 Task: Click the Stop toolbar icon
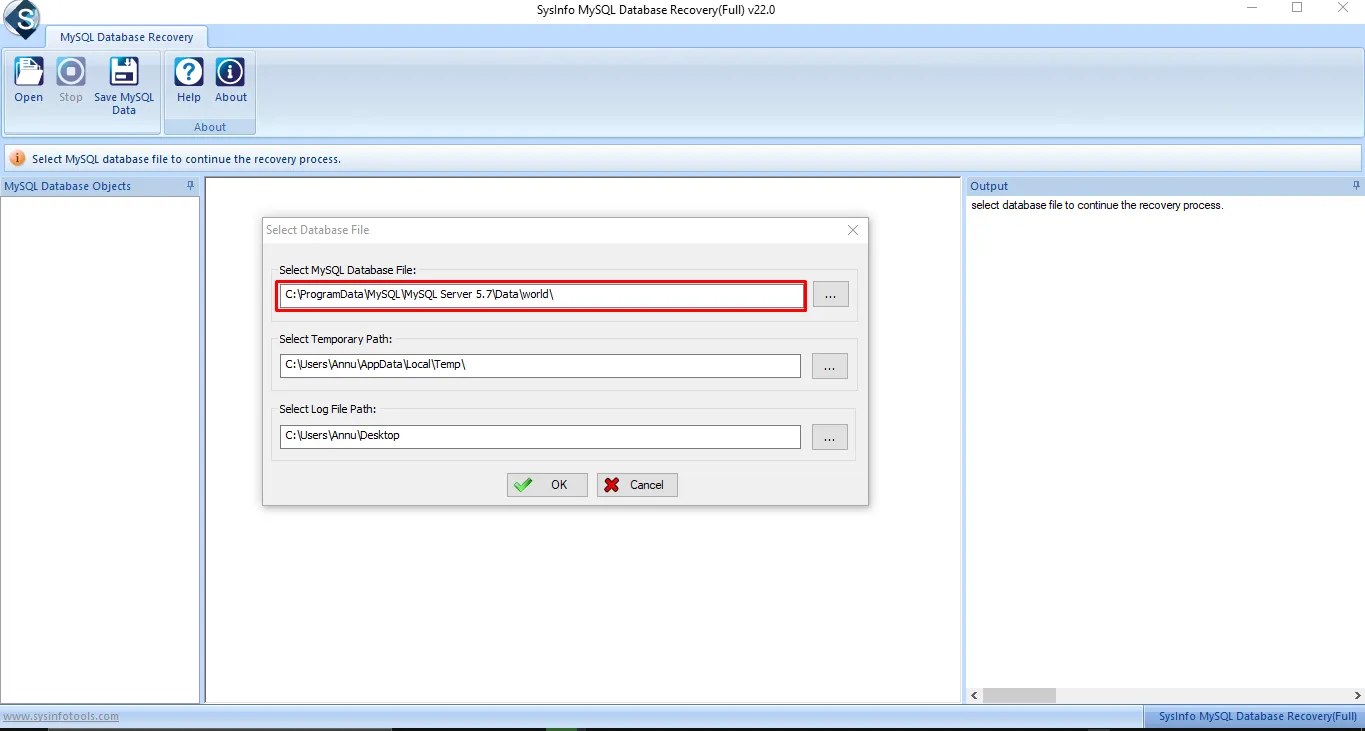[71, 80]
